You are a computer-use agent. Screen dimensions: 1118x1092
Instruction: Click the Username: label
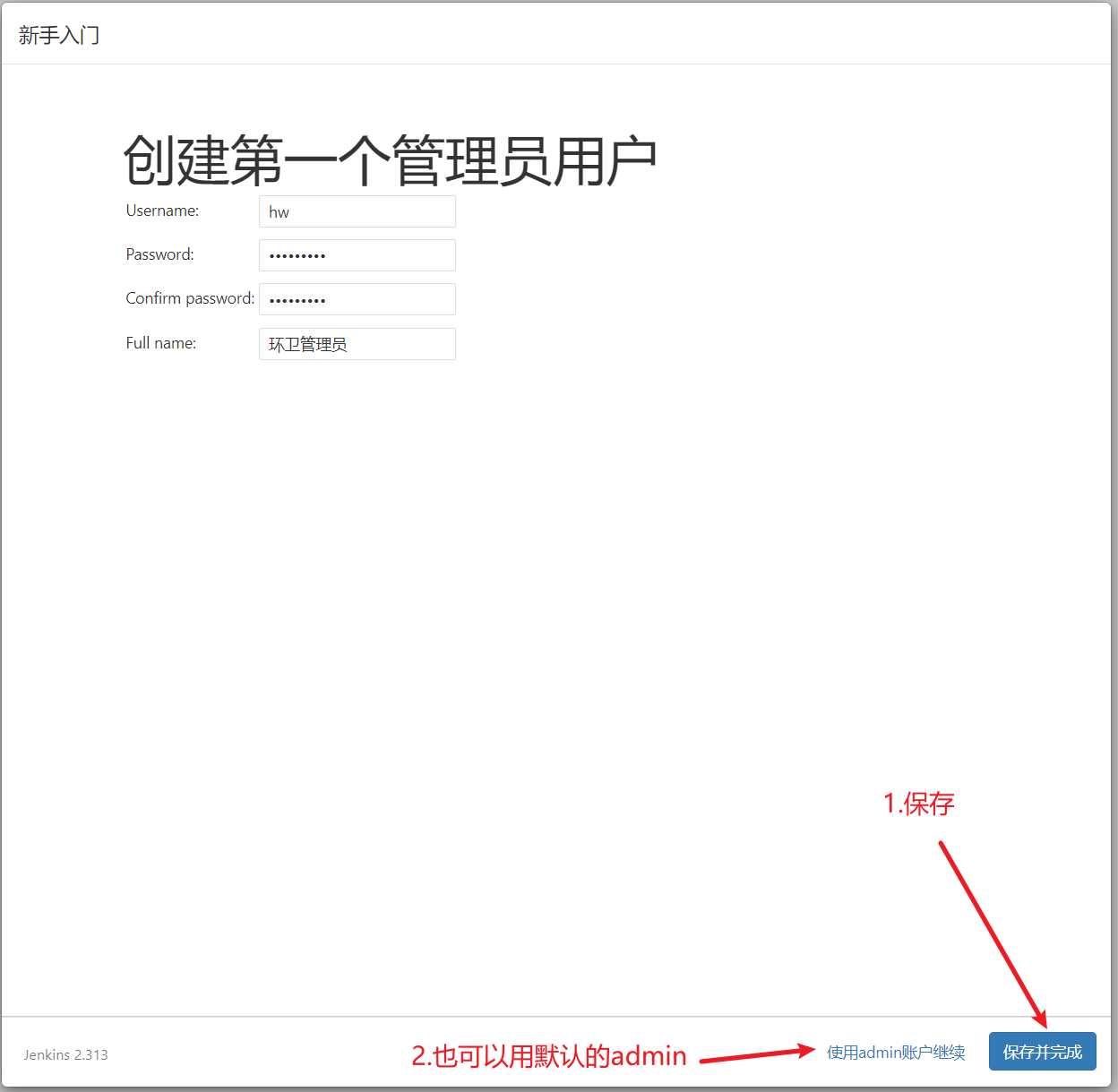coord(162,211)
